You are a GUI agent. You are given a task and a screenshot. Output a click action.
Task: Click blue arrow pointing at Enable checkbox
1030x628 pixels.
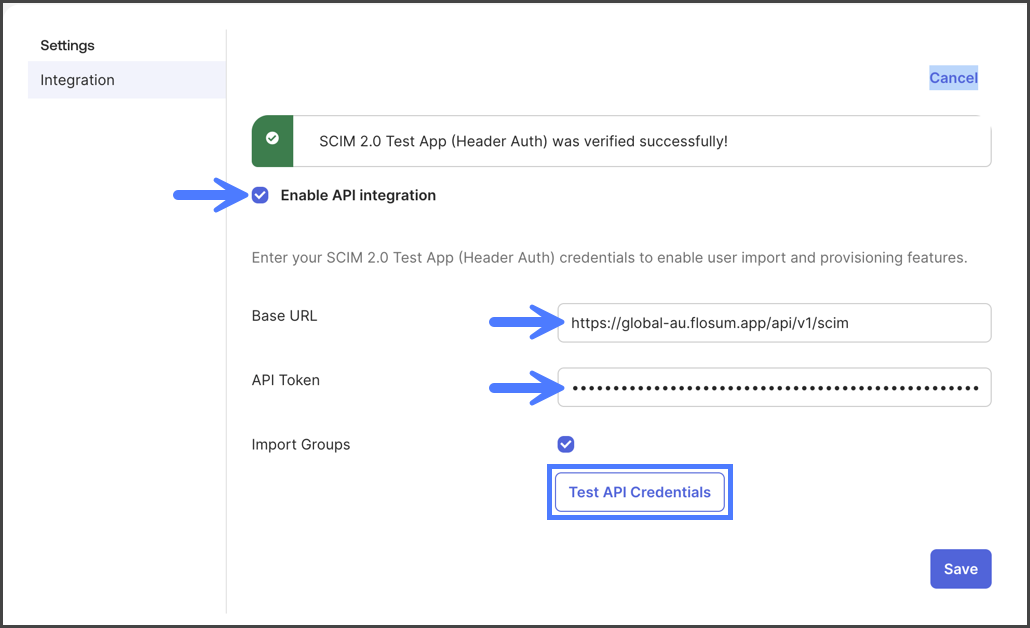(x=208, y=195)
